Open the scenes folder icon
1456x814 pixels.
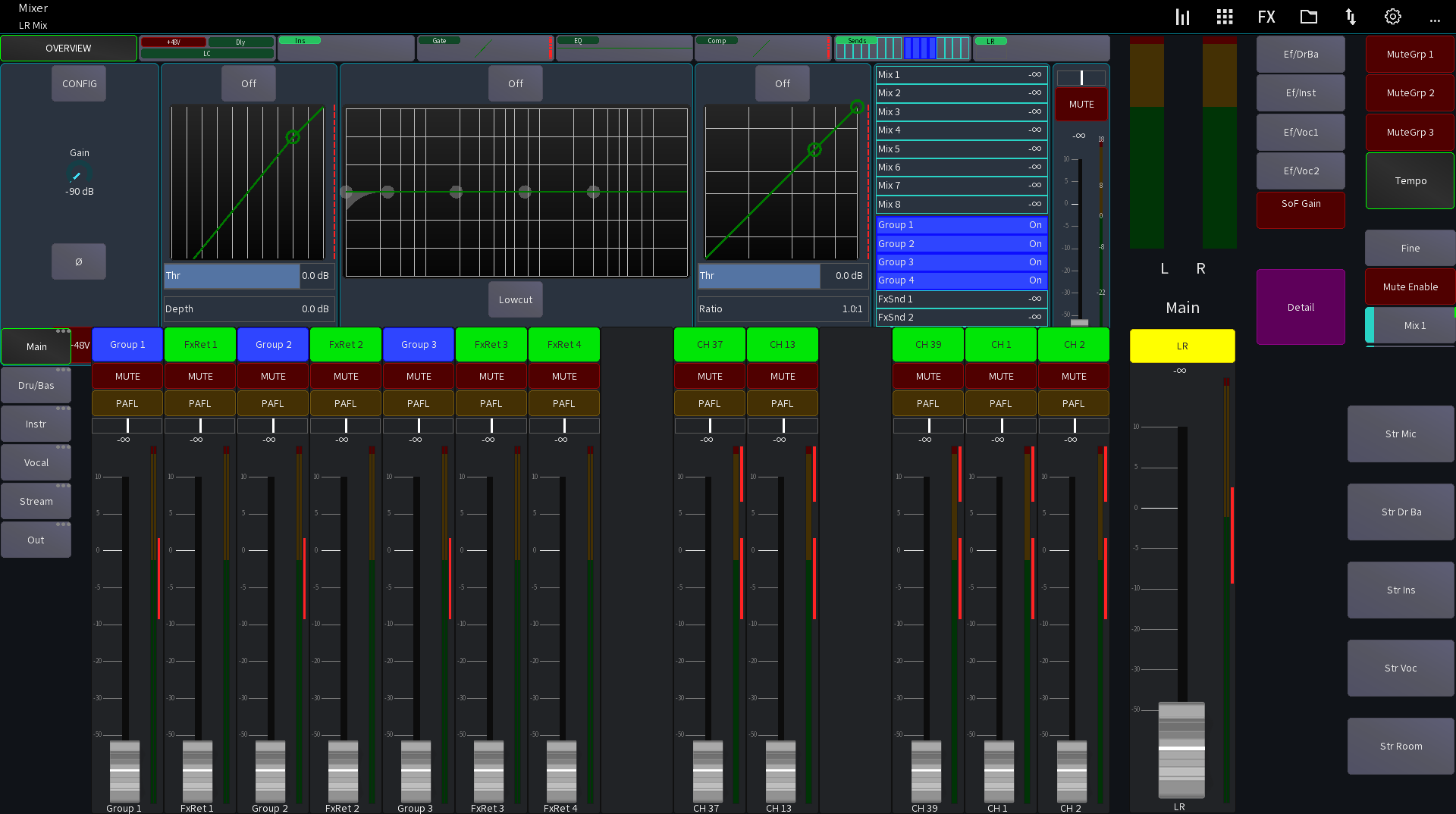click(x=1308, y=16)
